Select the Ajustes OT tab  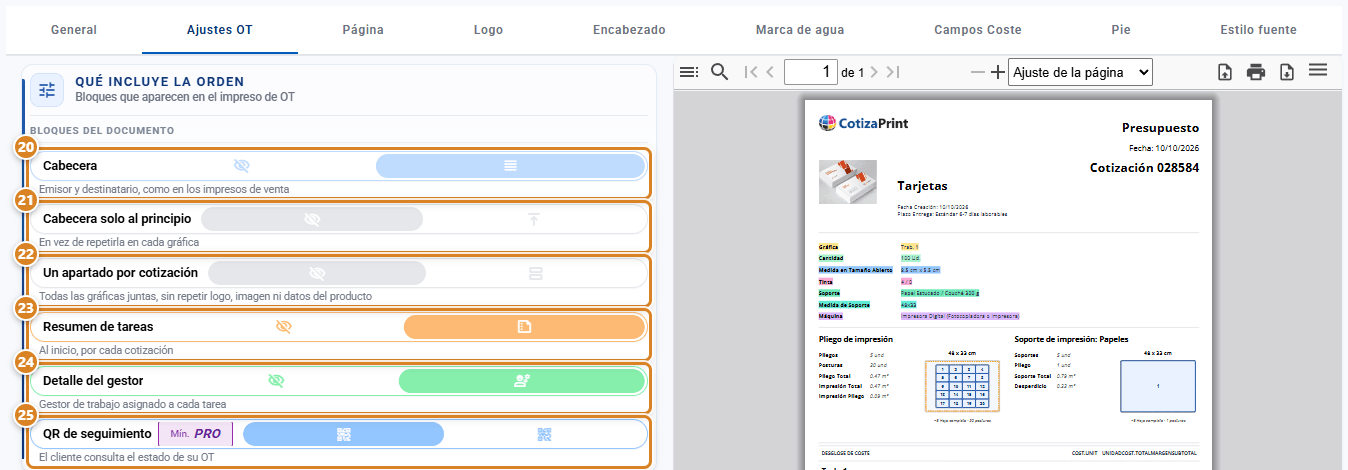coord(220,30)
